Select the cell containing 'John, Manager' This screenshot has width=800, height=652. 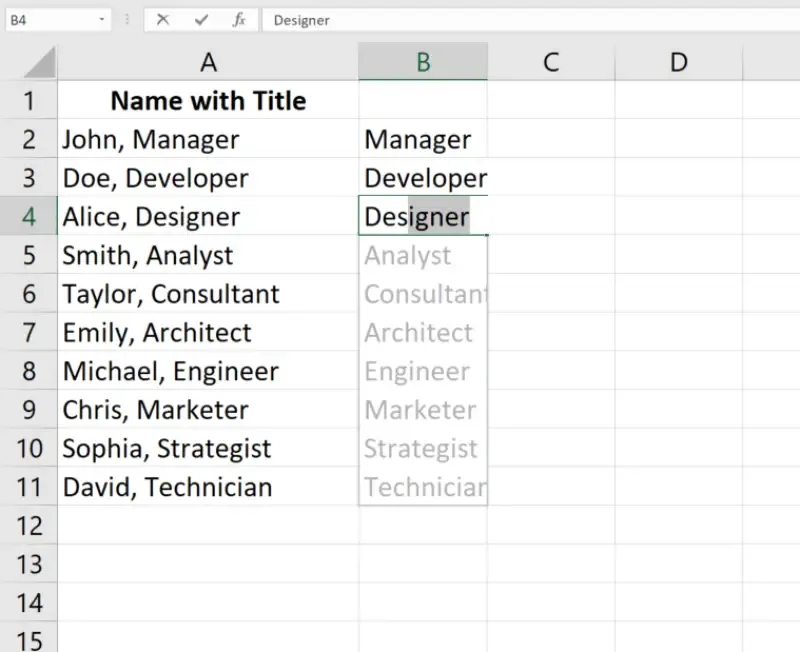pyautogui.click(x=208, y=140)
